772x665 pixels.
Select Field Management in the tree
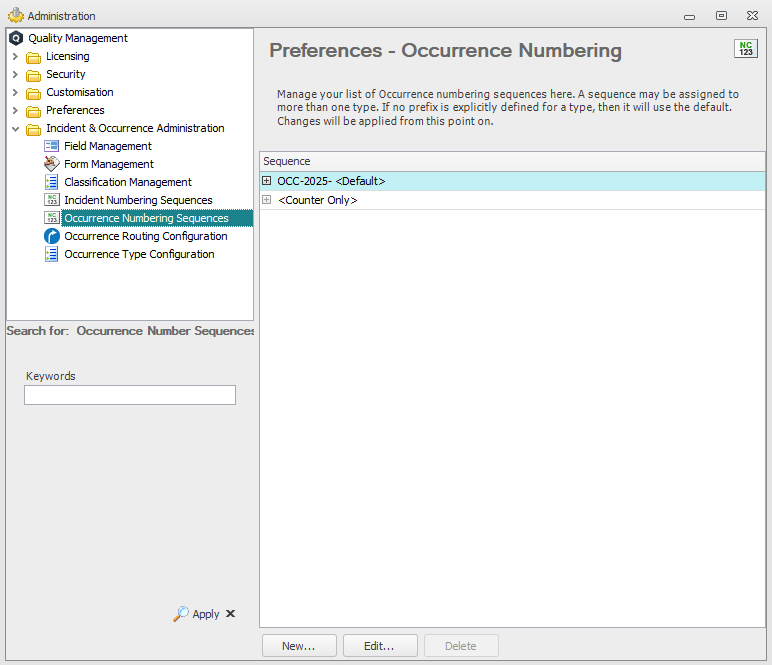point(108,146)
